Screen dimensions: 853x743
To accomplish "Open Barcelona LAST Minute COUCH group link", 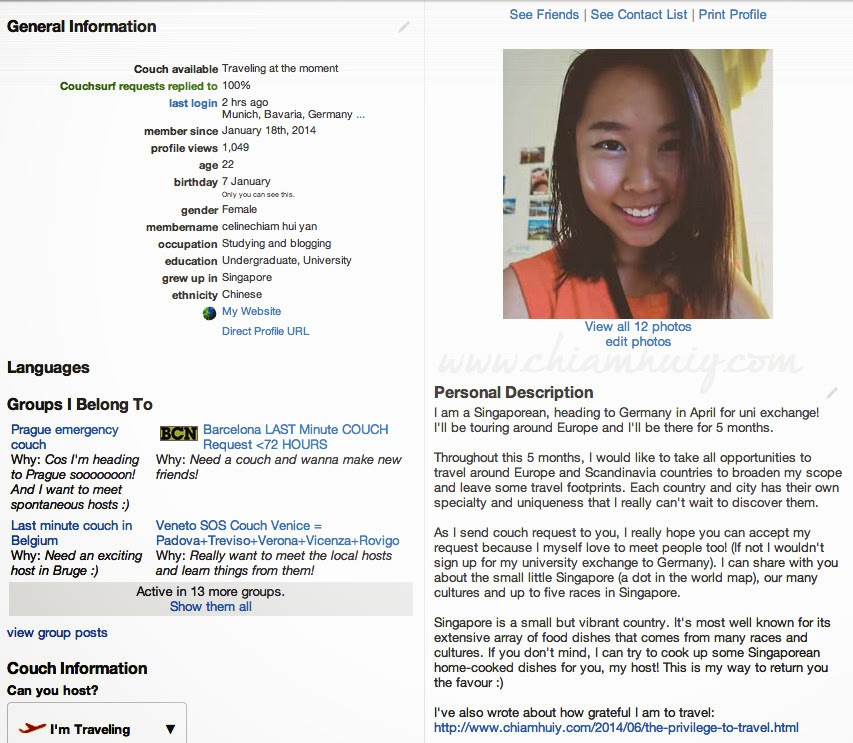I will [295, 437].
